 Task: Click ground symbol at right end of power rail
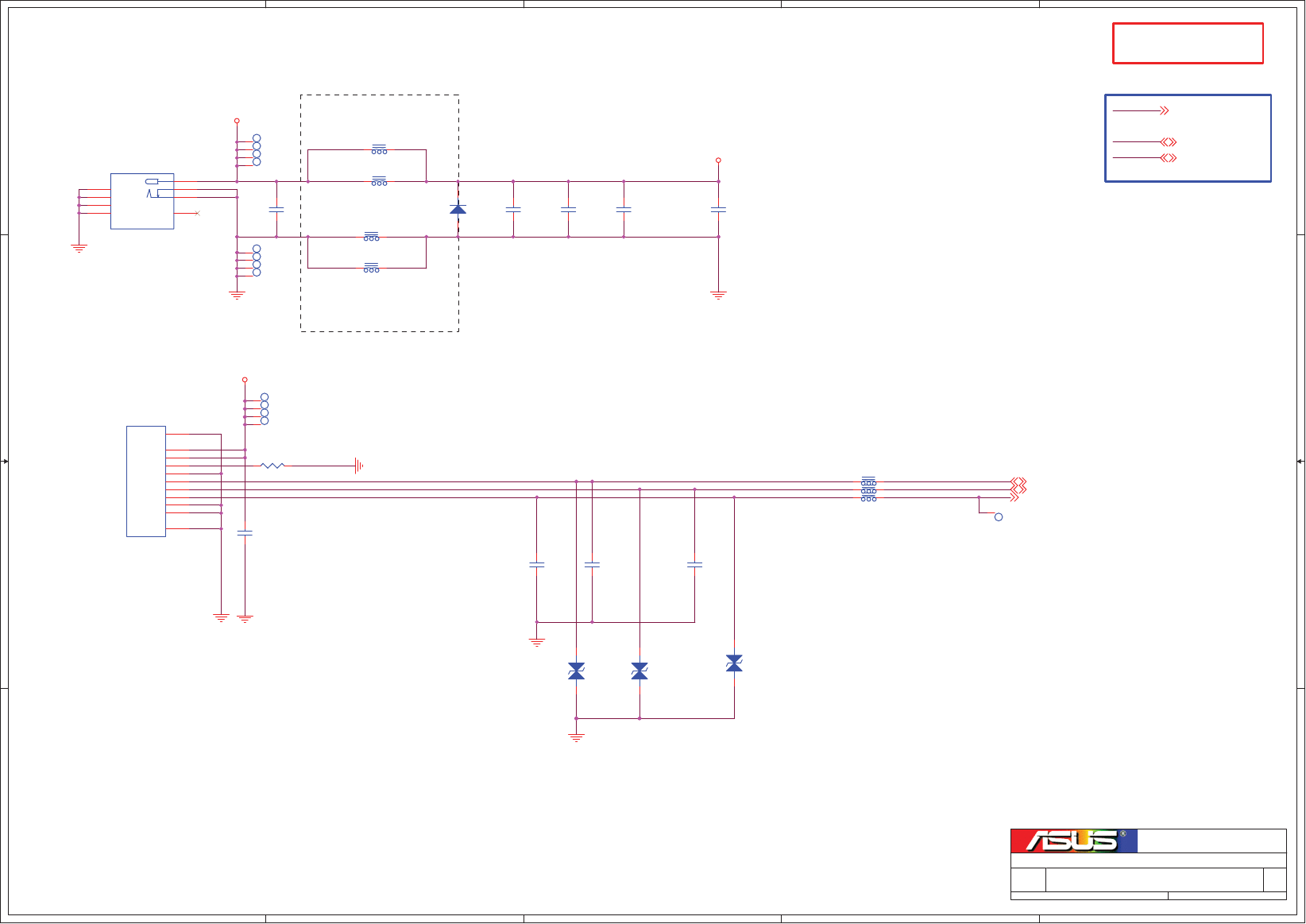[718, 295]
